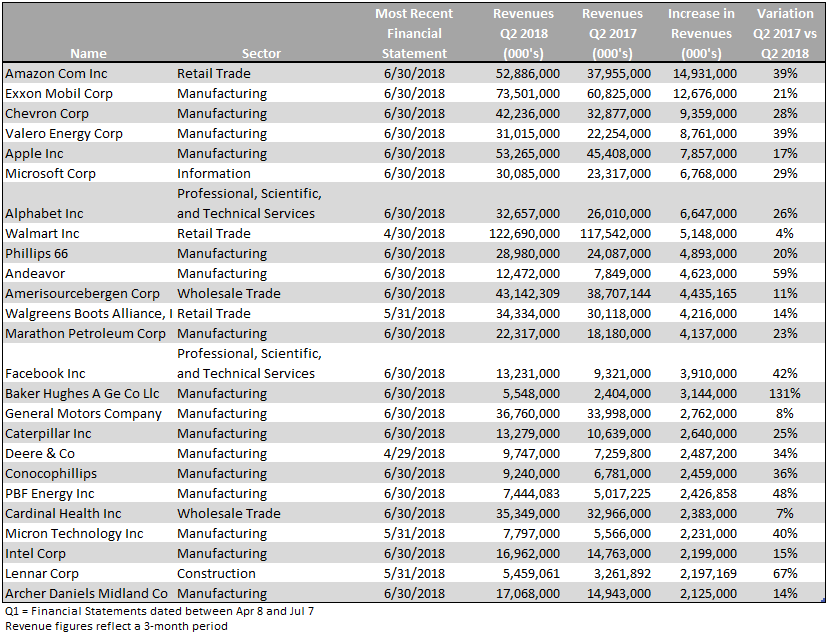Click Walmart's 4/30/2018 statement date
Screen dimensions: 829x635
click(414, 234)
